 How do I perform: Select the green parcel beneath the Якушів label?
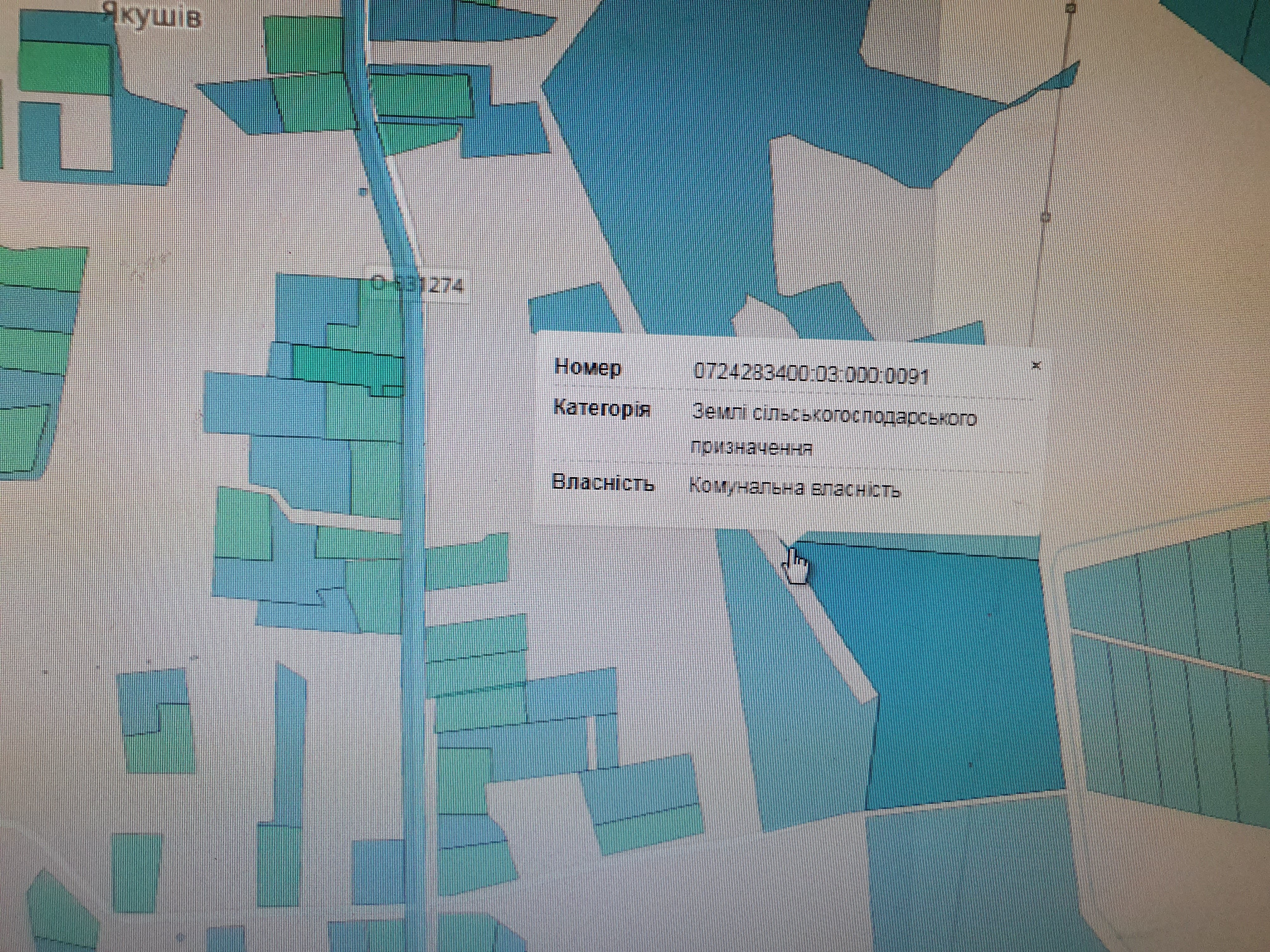[x=63, y=68]
